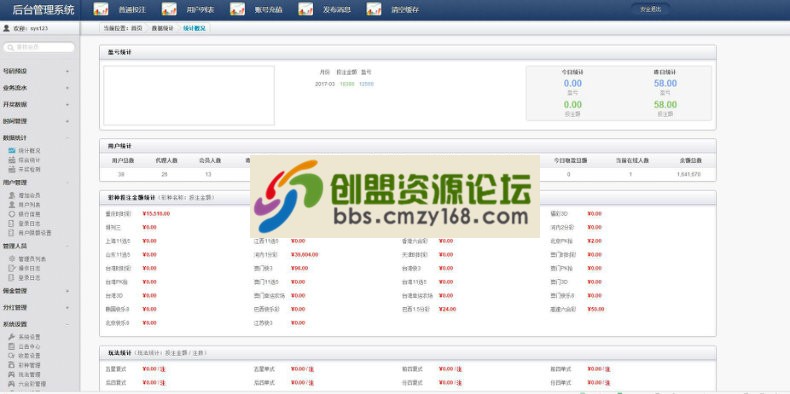Click the 当前在线人数 column header
Image resolution: width=790 pixels, height=394 pixels.
point(632,161)
